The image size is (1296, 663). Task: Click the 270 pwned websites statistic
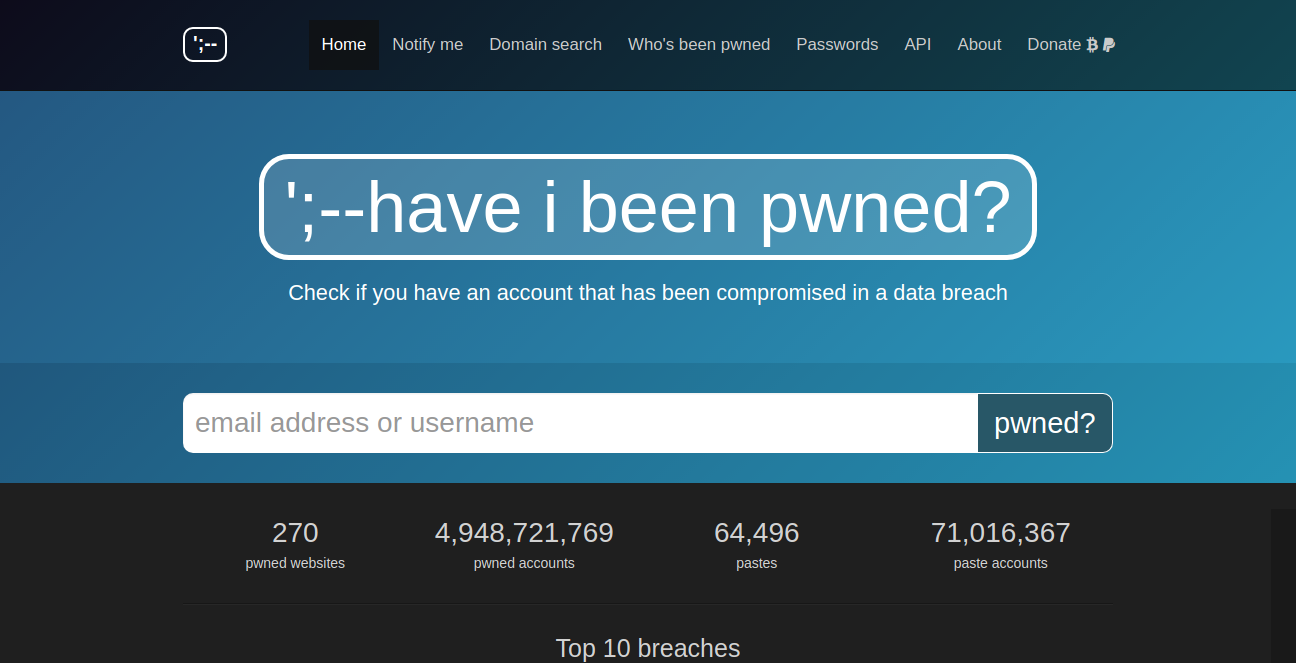(x=295, y=544)
